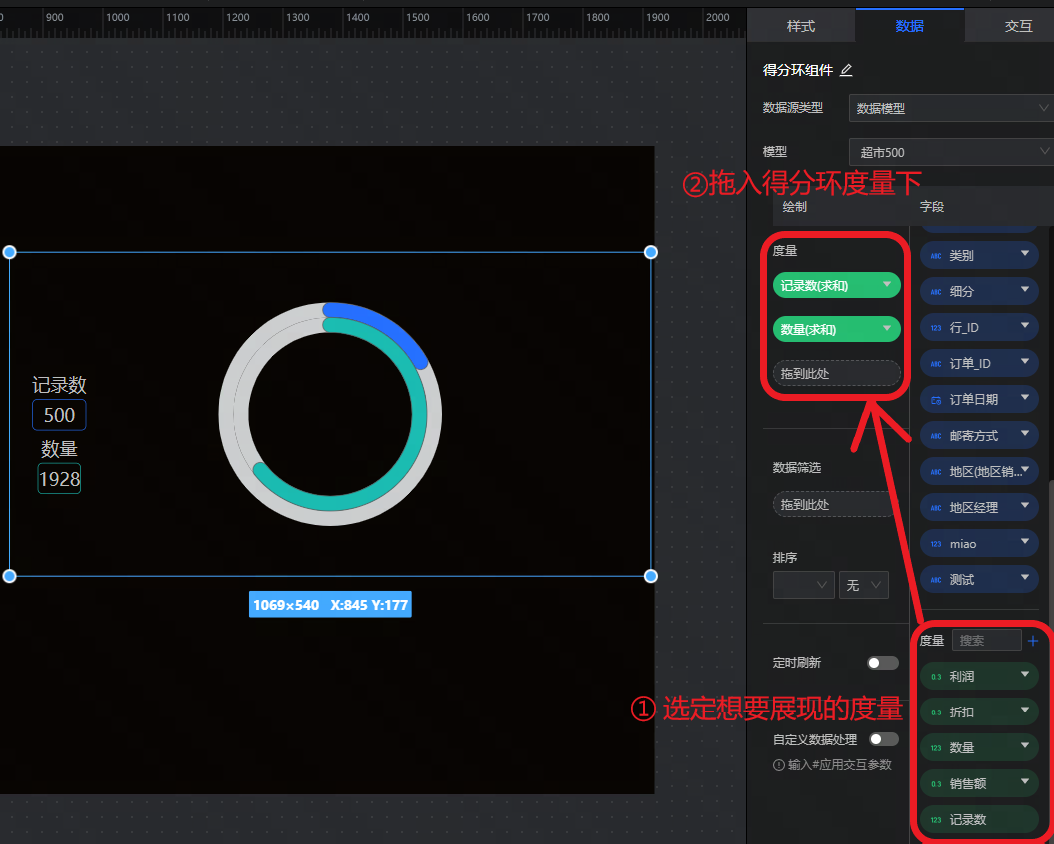Click the measure search input box
The image size is (1054, 844).
coord(986,640)
